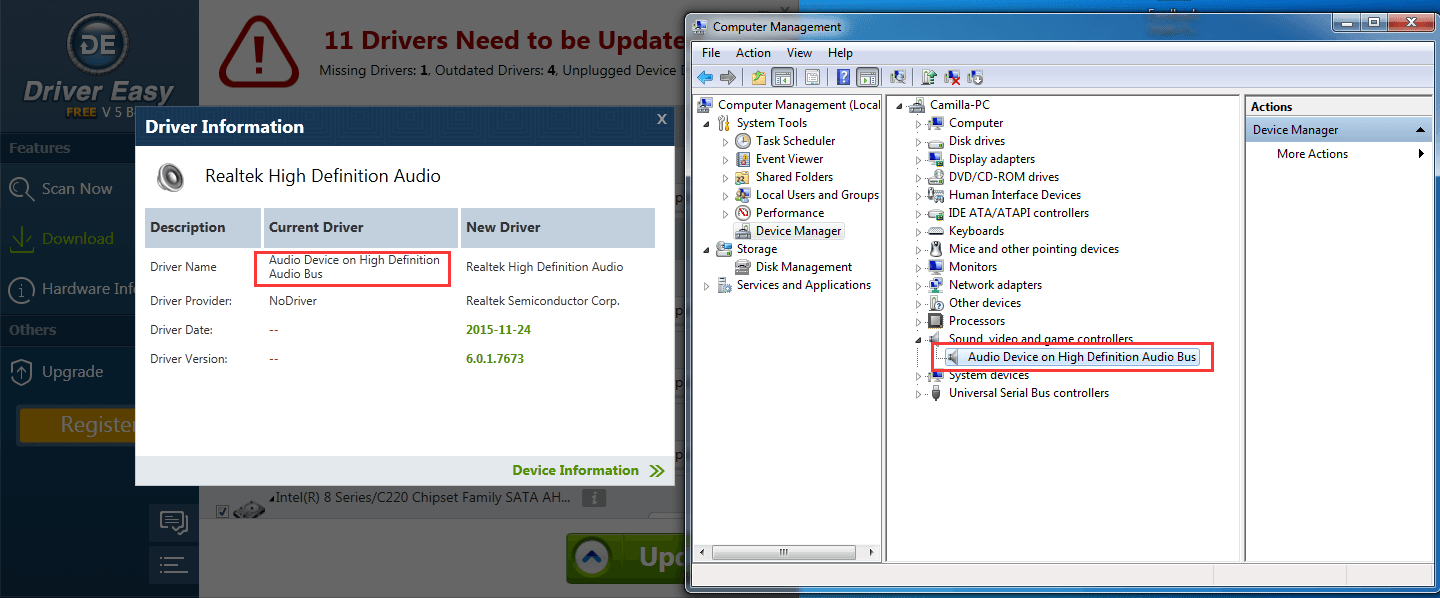The width and height of the screenshot is (1440, 598).
Task: Select Disk Management under Storage
Action: tap(804, 267)
